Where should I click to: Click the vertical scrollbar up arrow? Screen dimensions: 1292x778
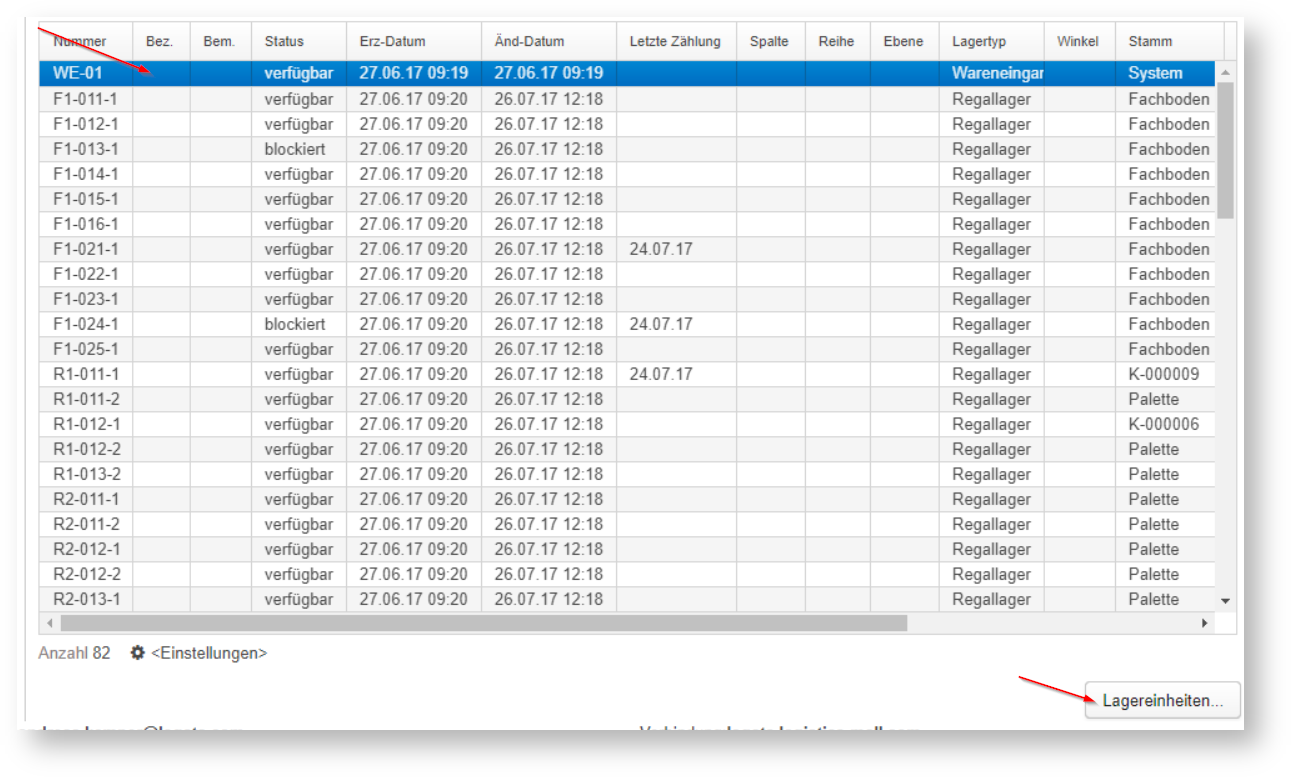(1226, 74)
